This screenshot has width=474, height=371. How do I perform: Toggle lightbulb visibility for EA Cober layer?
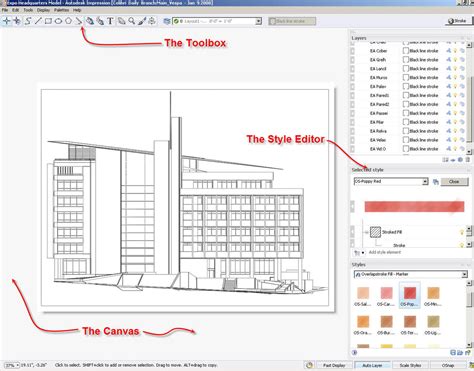456,51
